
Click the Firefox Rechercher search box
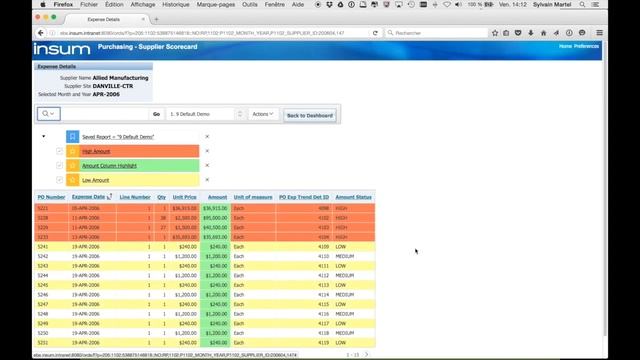click(436, 33)
